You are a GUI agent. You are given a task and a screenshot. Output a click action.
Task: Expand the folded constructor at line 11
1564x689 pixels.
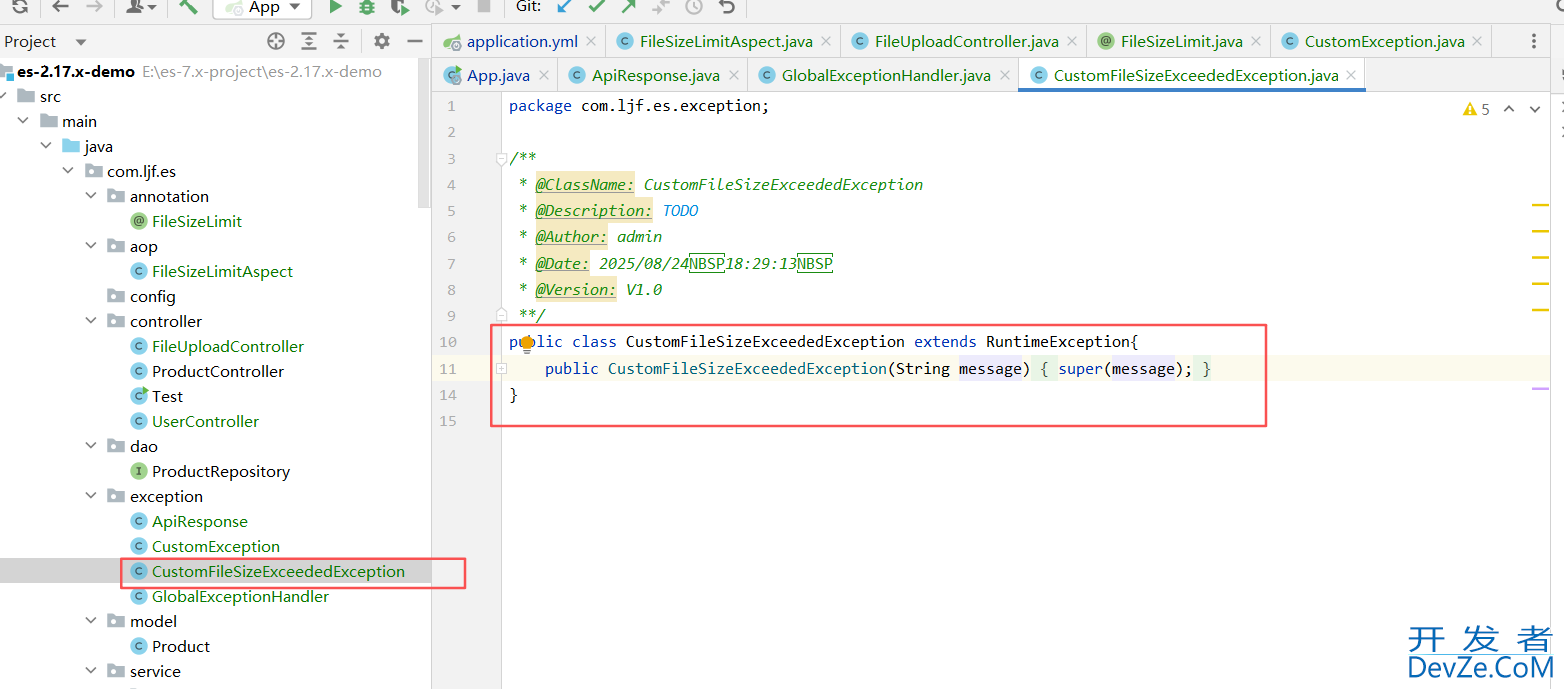click(x=502, y=368)
